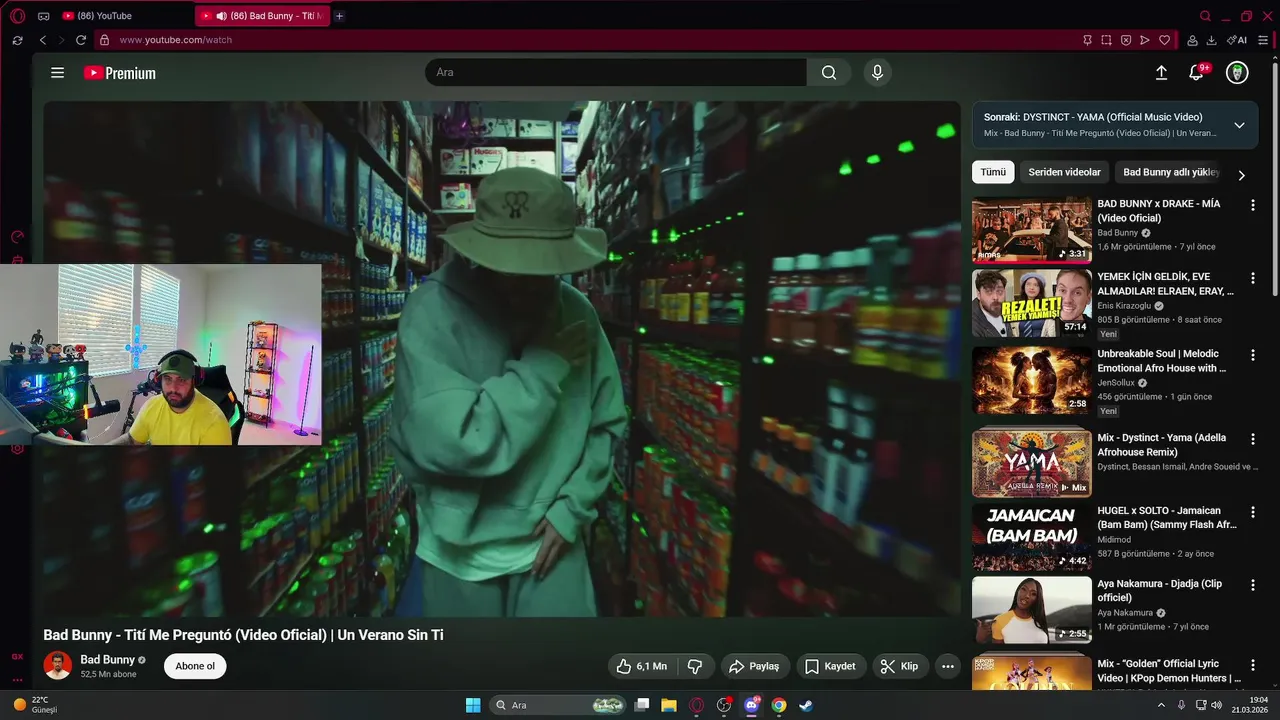Like the video with 6,1 Mn
The width and height of the screenshot is (1280, 720).
[x=642, y=666]
